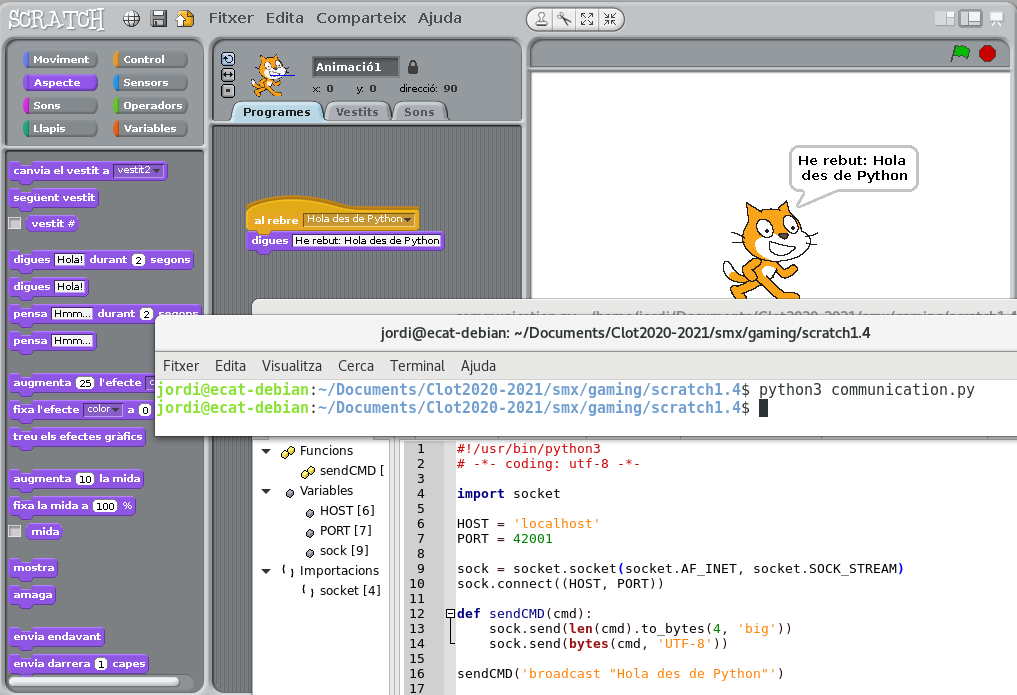The height and width of the screenshot is (695, 1017).
Task: Open the terminal's Edita menu
Action: tap(230, 366)
